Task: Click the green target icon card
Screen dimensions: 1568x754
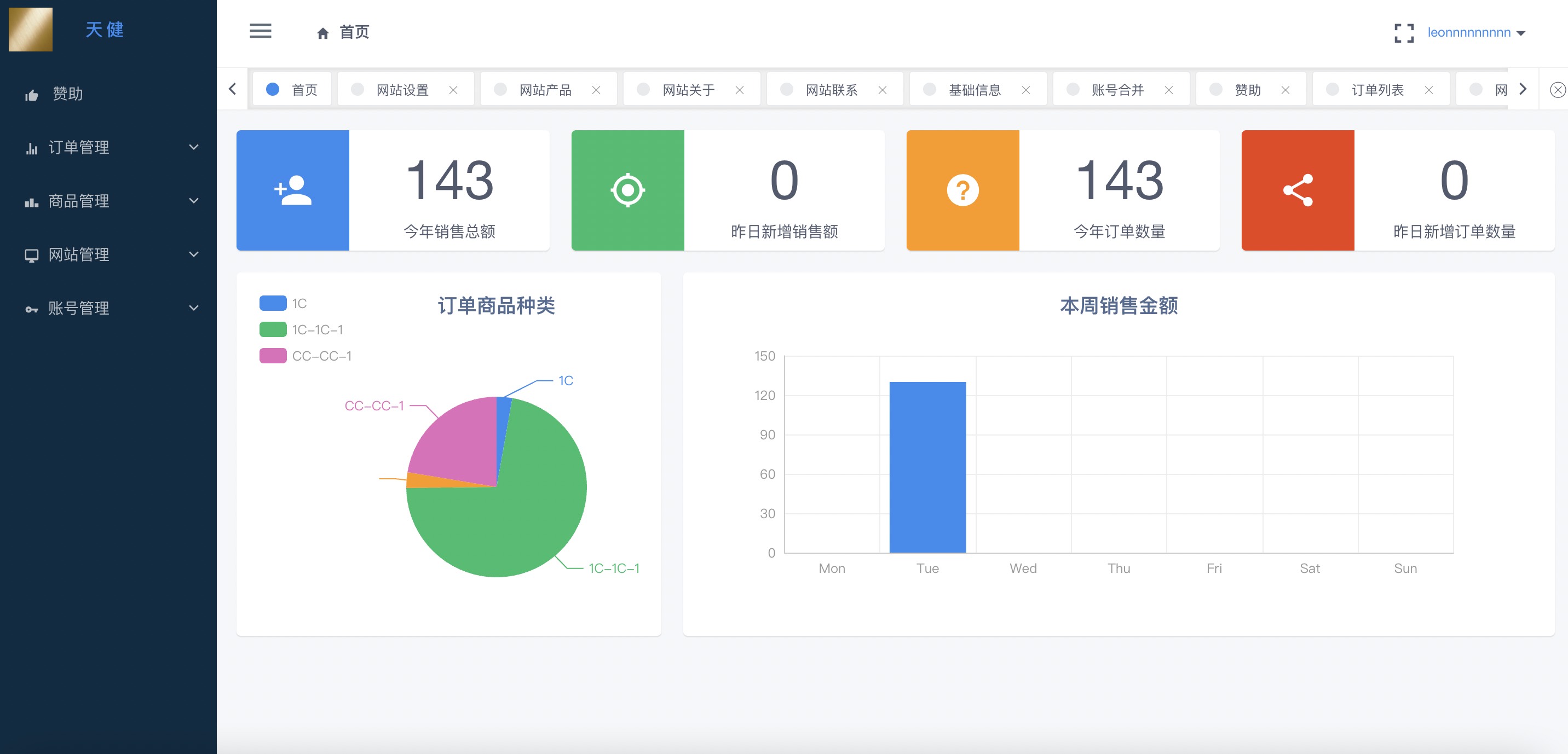Action: tap(627, 190)
